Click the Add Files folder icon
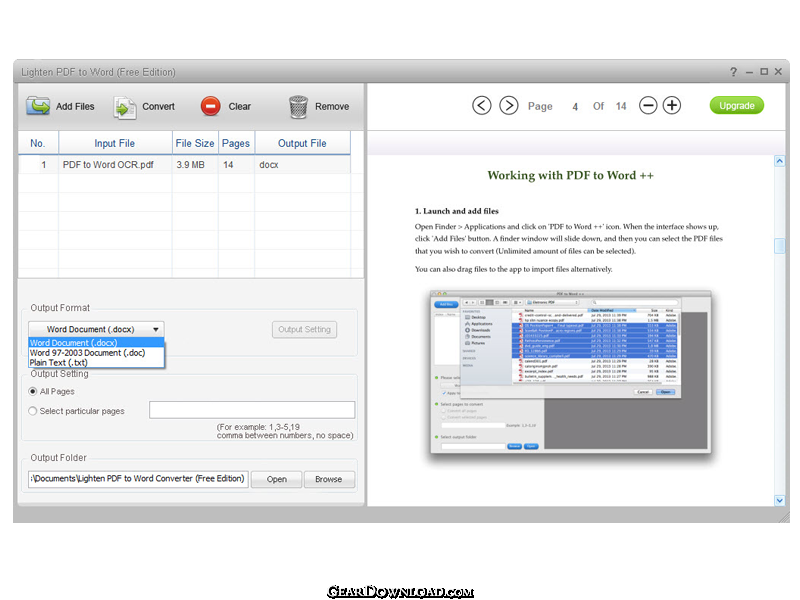800x600 pixels. (x=38, y=106)
